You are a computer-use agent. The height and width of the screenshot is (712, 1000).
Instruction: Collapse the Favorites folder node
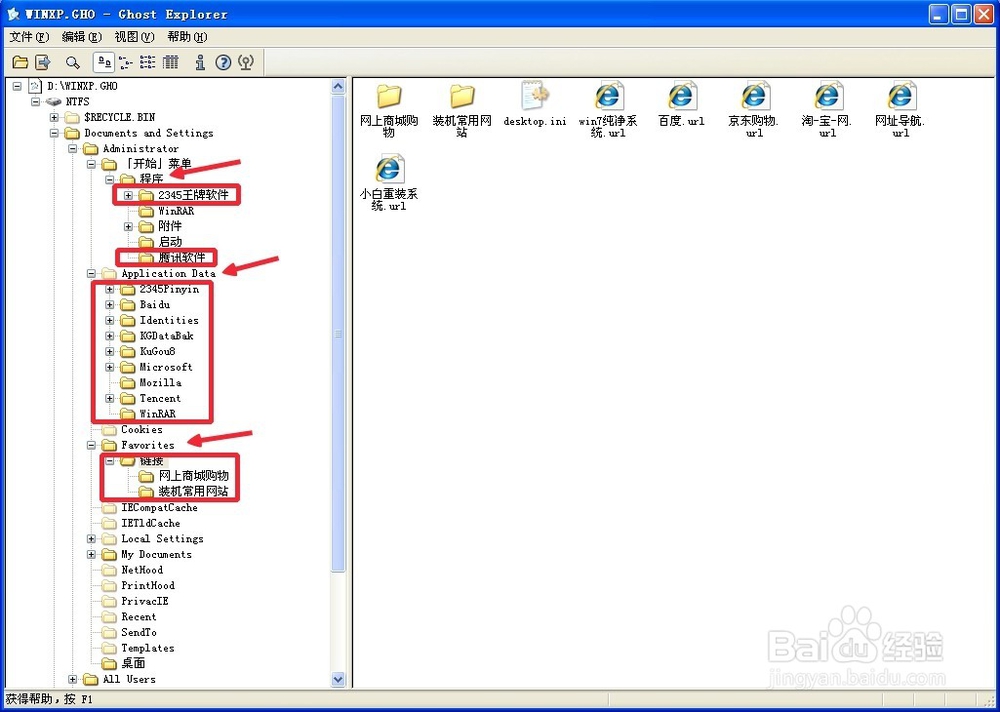(91, 445)
